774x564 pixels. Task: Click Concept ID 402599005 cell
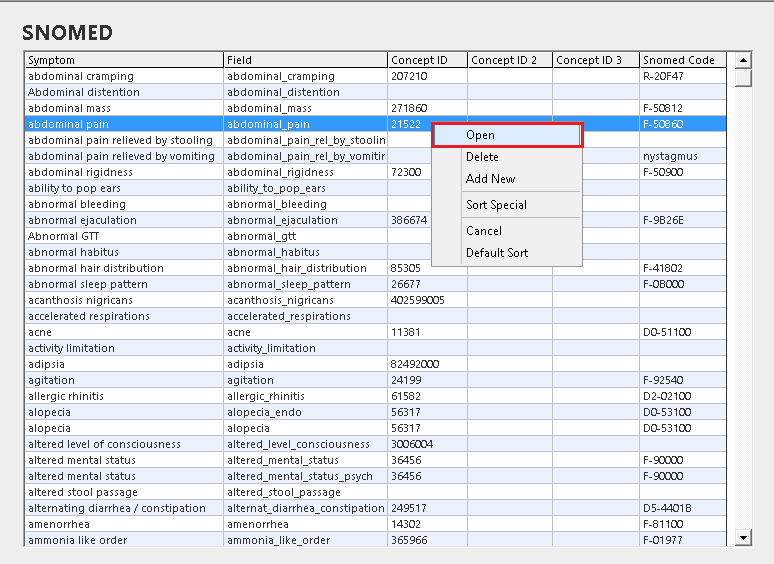point(427,300)
